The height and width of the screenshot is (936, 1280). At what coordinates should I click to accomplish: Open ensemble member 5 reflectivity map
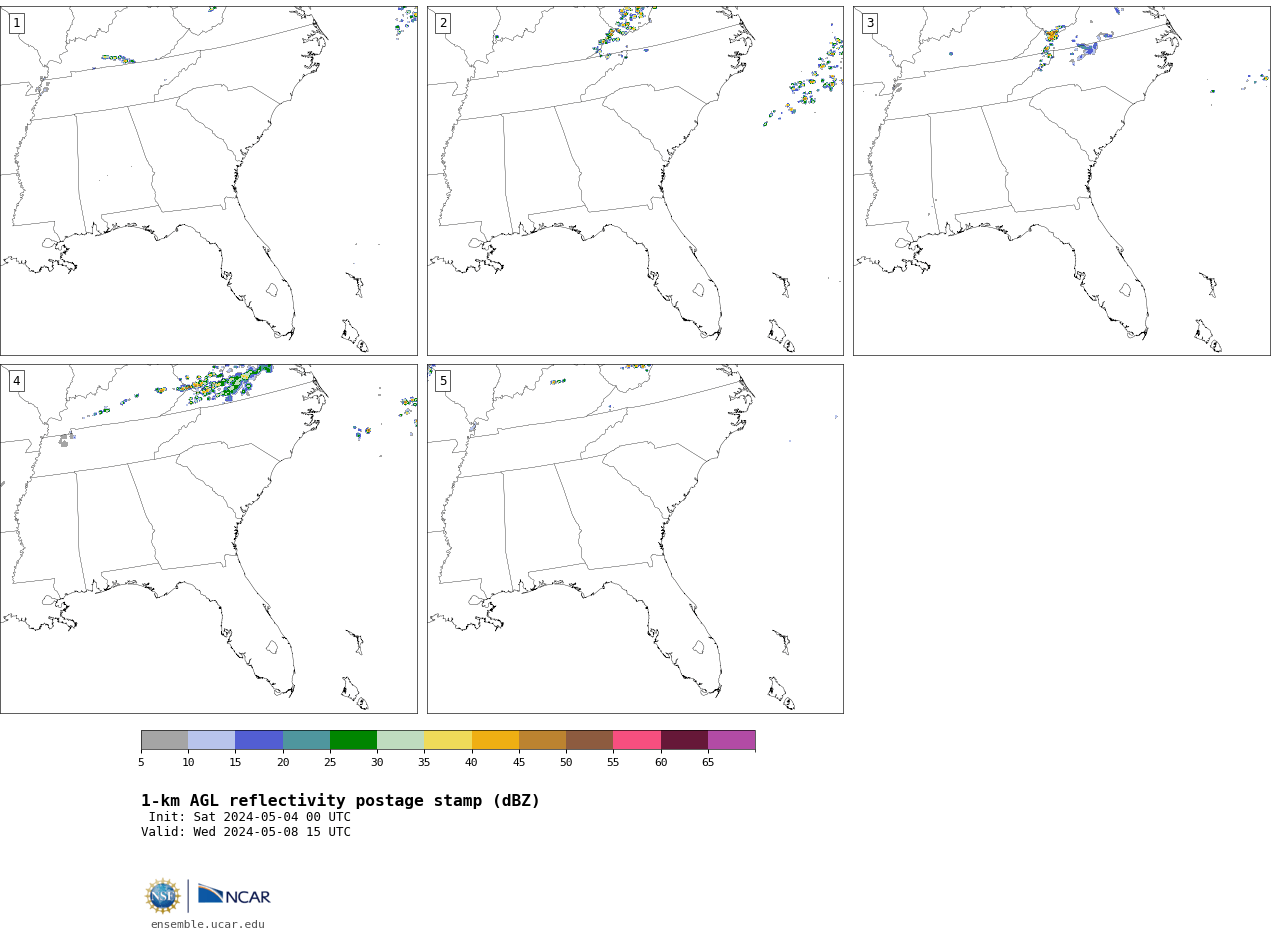click(x=635, y=539)
